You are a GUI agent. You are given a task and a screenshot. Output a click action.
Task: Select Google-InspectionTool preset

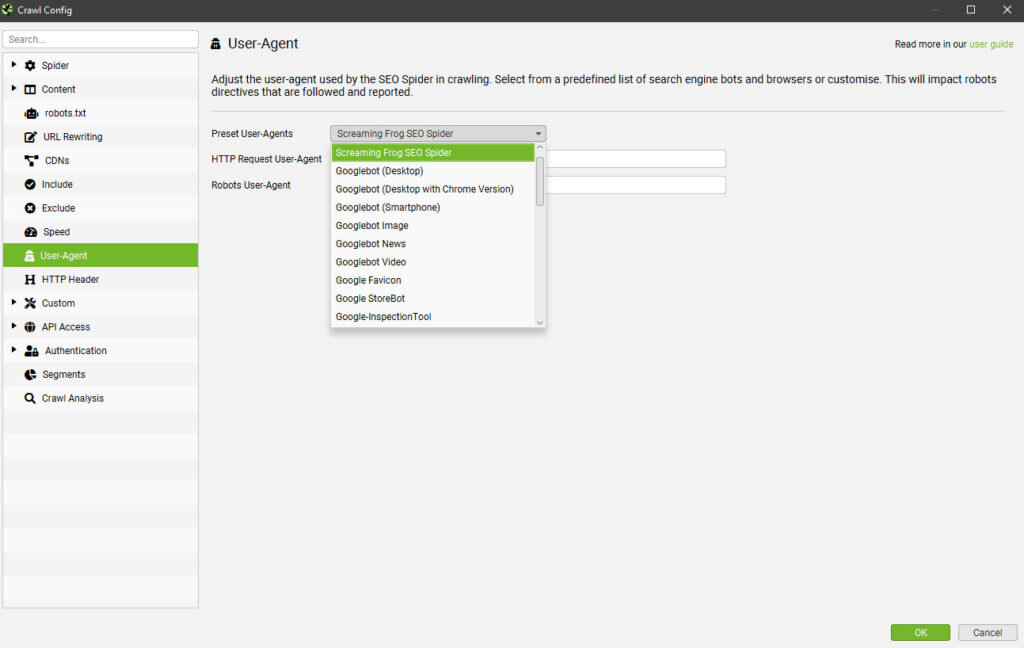pos(433,317)
